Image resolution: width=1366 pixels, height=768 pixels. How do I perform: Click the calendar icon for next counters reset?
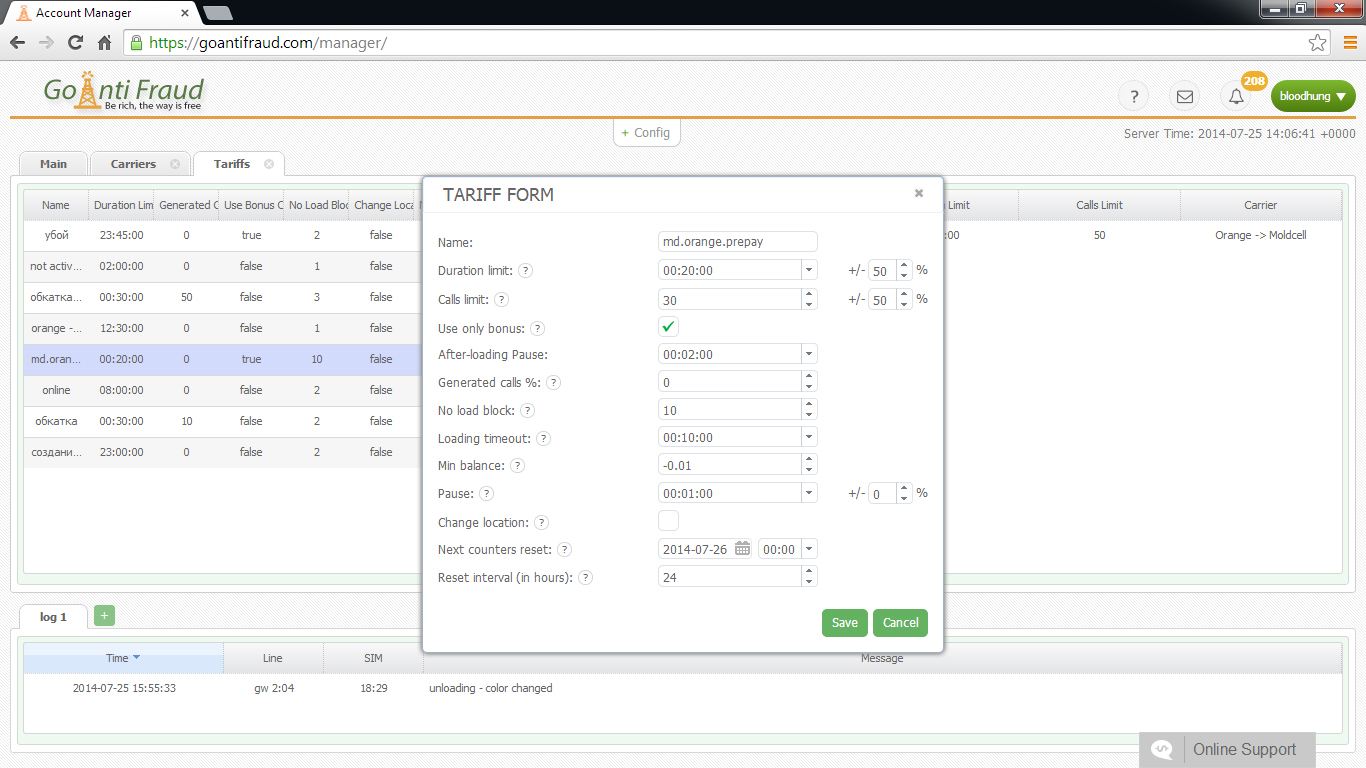point(742,549)
